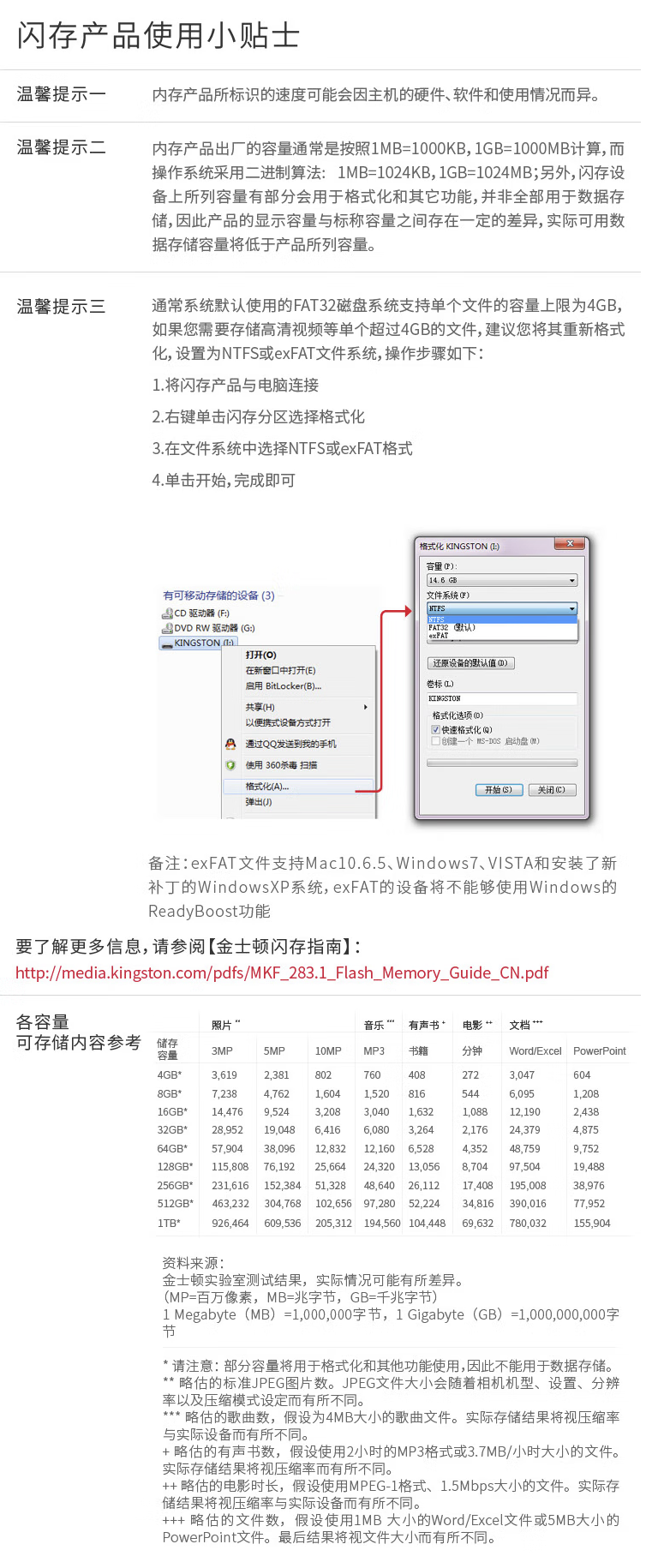This screenshot has width=646, height=1568.
Task: Click the 3,619 cell in 4GB row
Action: point(224,1075)
